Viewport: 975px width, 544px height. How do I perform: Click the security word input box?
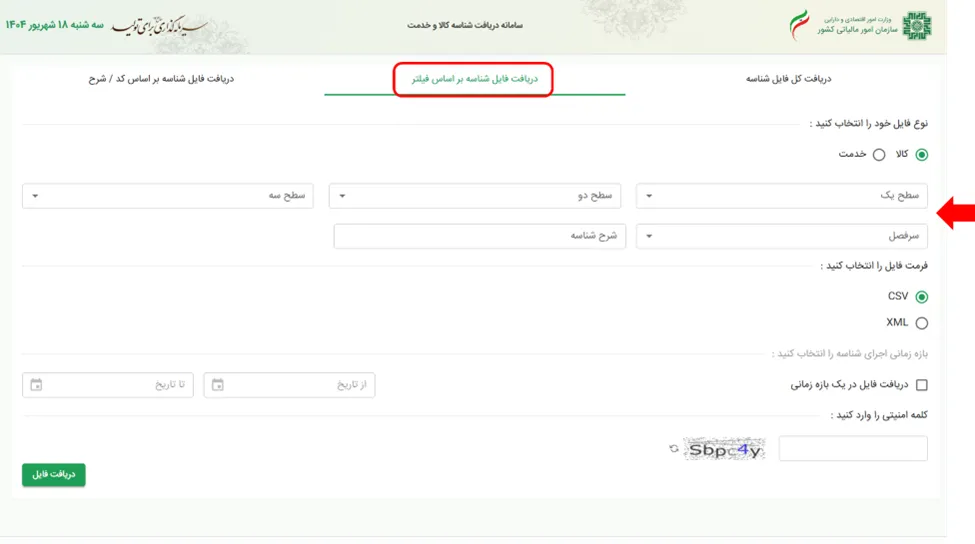click(x=853, y=448)
